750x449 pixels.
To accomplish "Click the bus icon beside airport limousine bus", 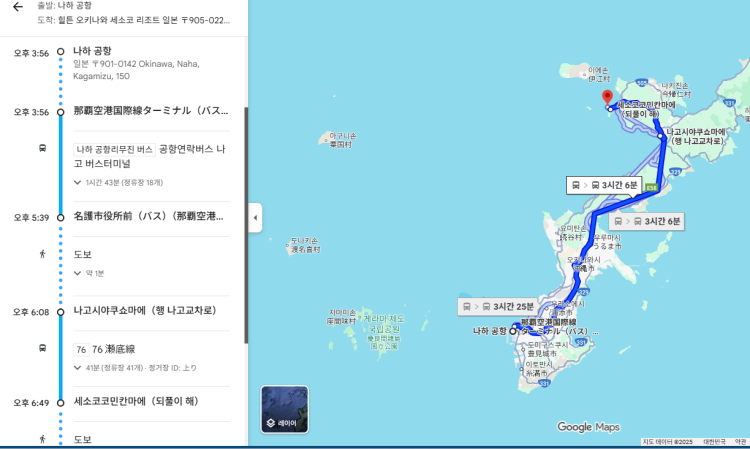I will [42, 148].
